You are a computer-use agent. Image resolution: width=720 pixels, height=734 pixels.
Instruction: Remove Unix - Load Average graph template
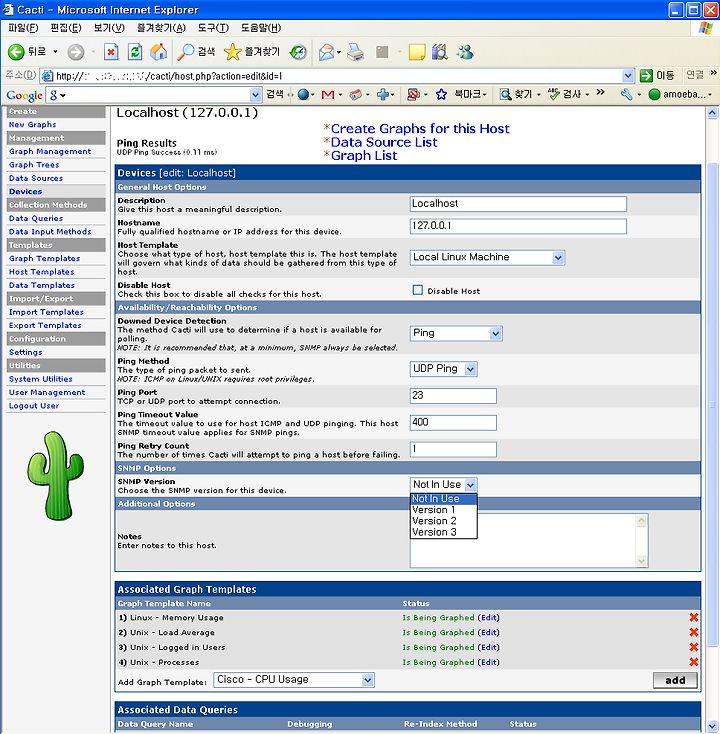[x=694, y=632]
